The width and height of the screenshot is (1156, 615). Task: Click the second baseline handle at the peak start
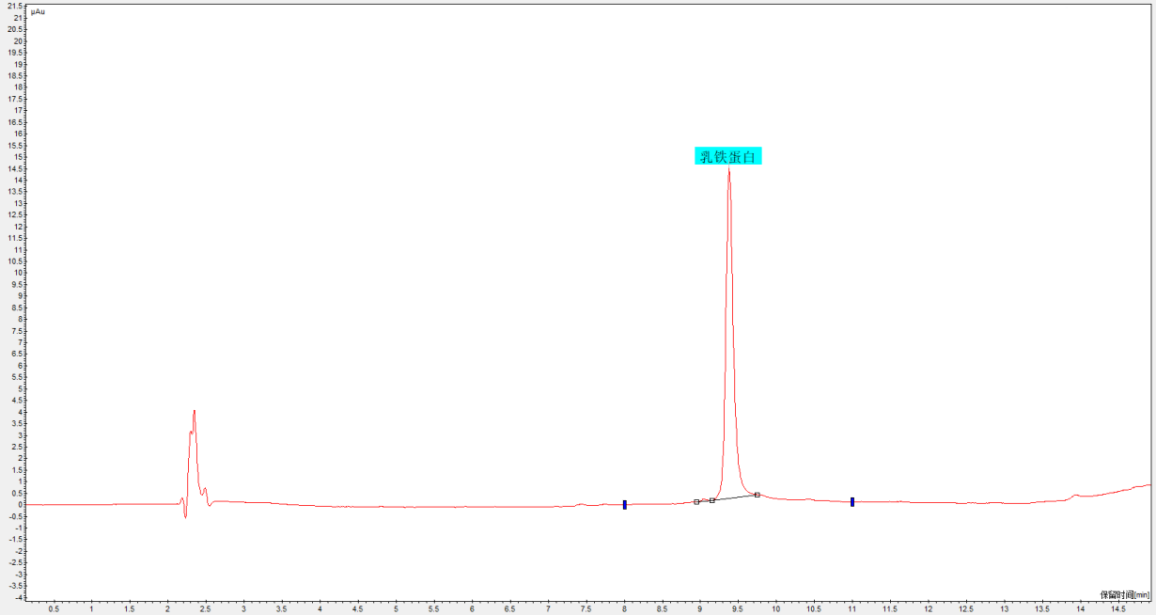click(712, 500)
